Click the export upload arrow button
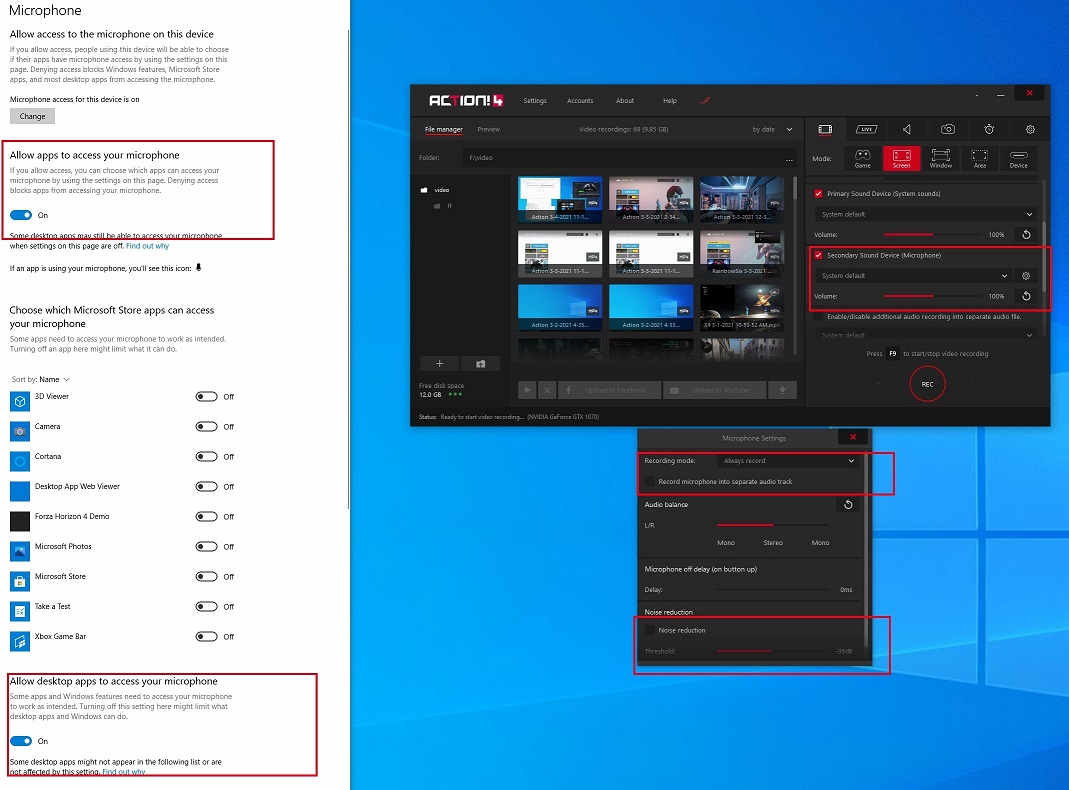1069x790 pixels. click(x=783, y=390)
